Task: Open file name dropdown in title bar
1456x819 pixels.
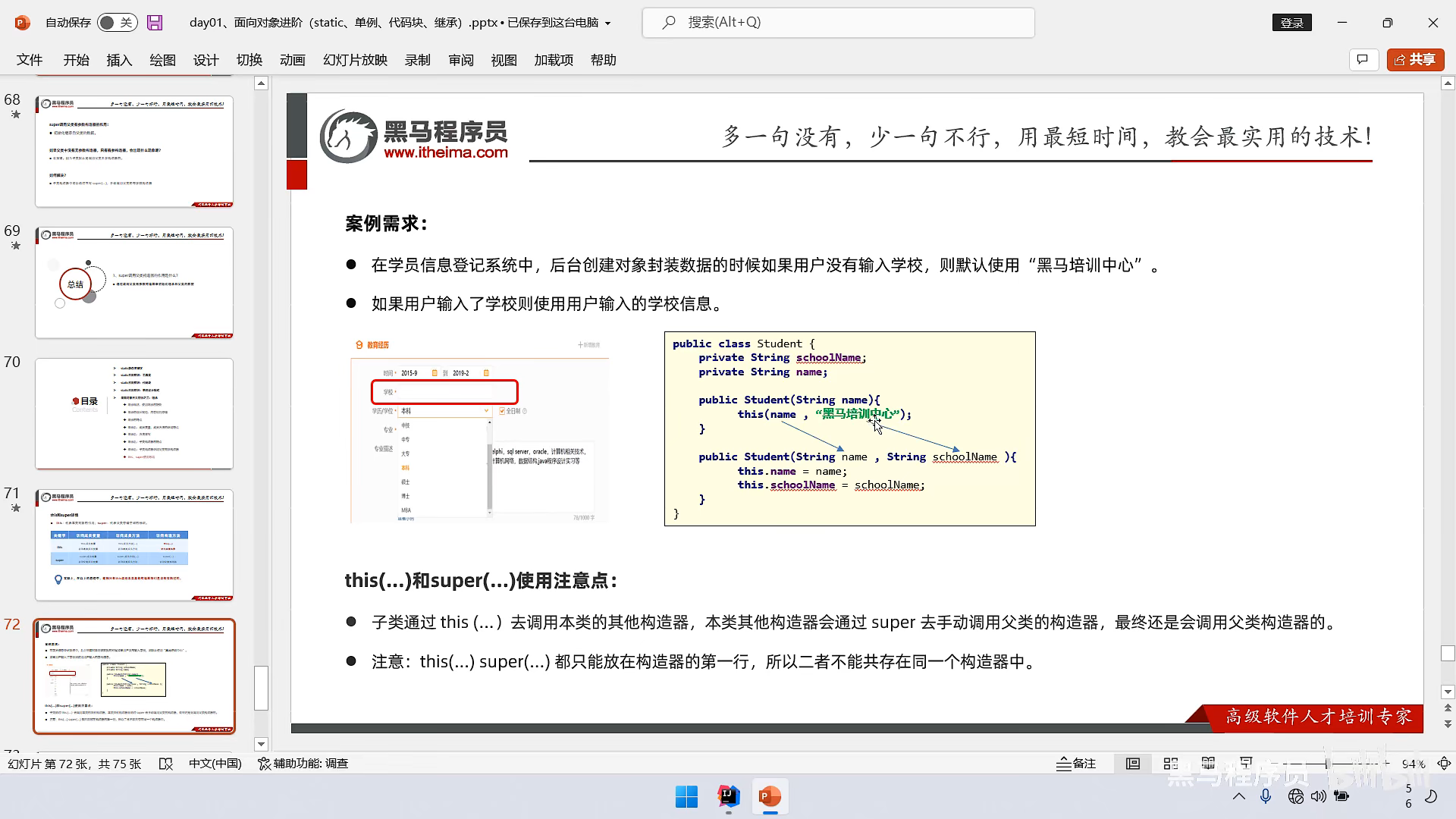Action: point(607,24)
